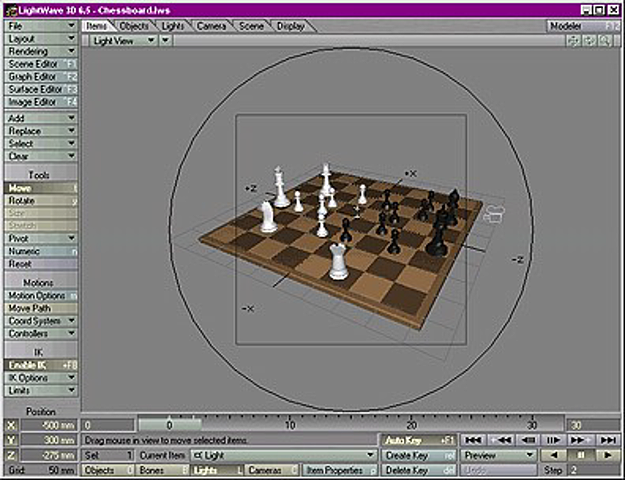This screenshot has height=480, width=625.
Task: Switch to the Items tab
Action: (96, 26)
